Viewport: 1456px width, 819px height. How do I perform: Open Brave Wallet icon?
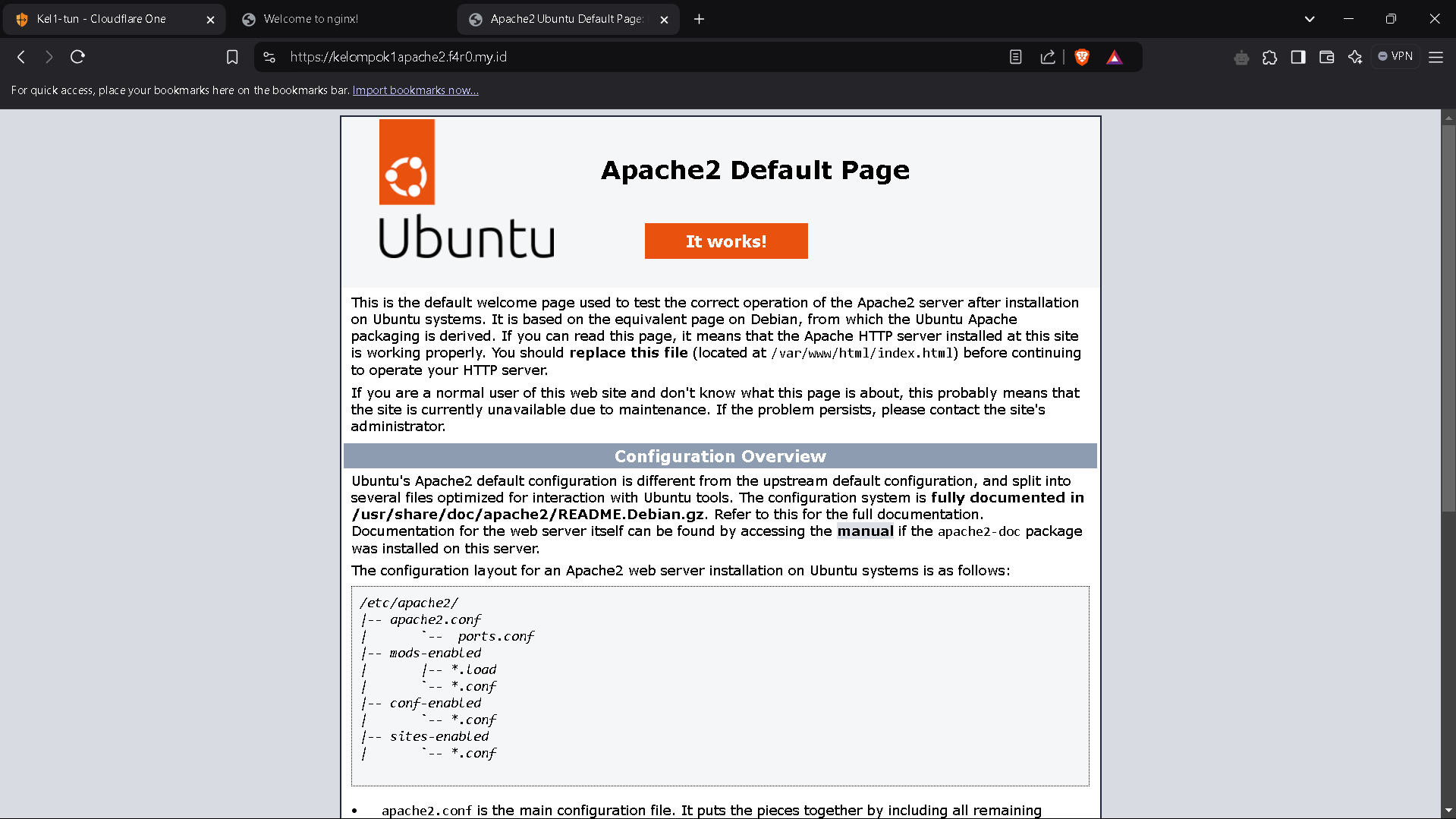(1326, 57)
